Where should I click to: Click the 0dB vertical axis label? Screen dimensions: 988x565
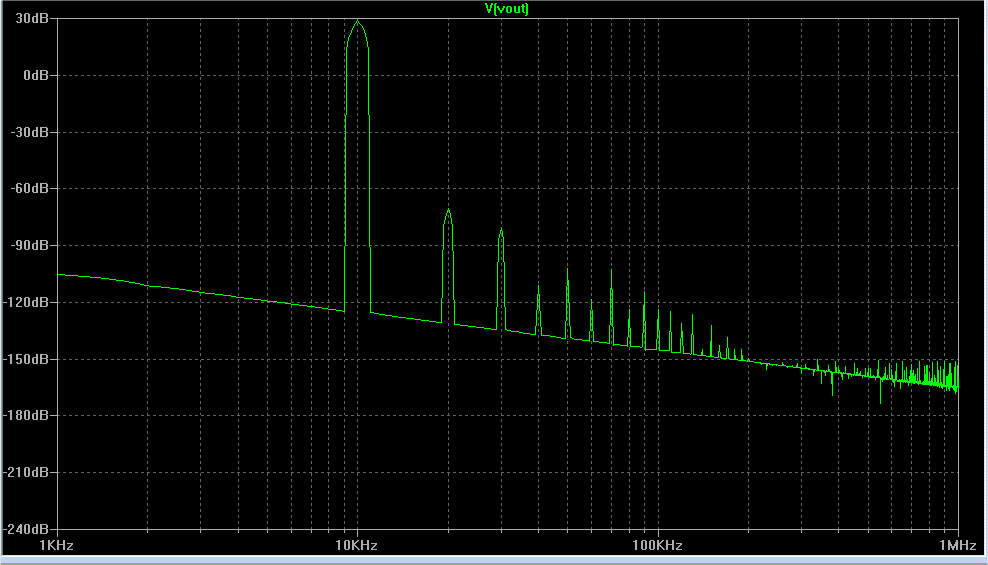click(36, 75)
